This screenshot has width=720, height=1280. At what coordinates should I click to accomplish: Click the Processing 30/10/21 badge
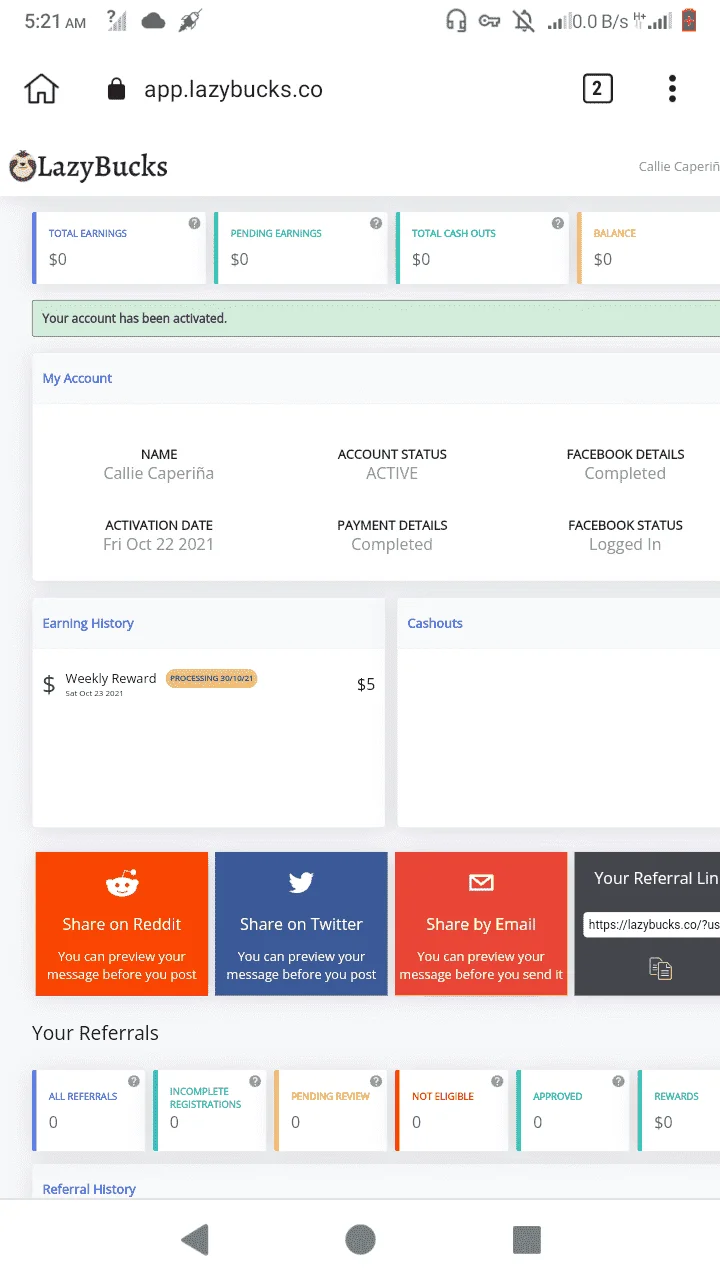211,678
